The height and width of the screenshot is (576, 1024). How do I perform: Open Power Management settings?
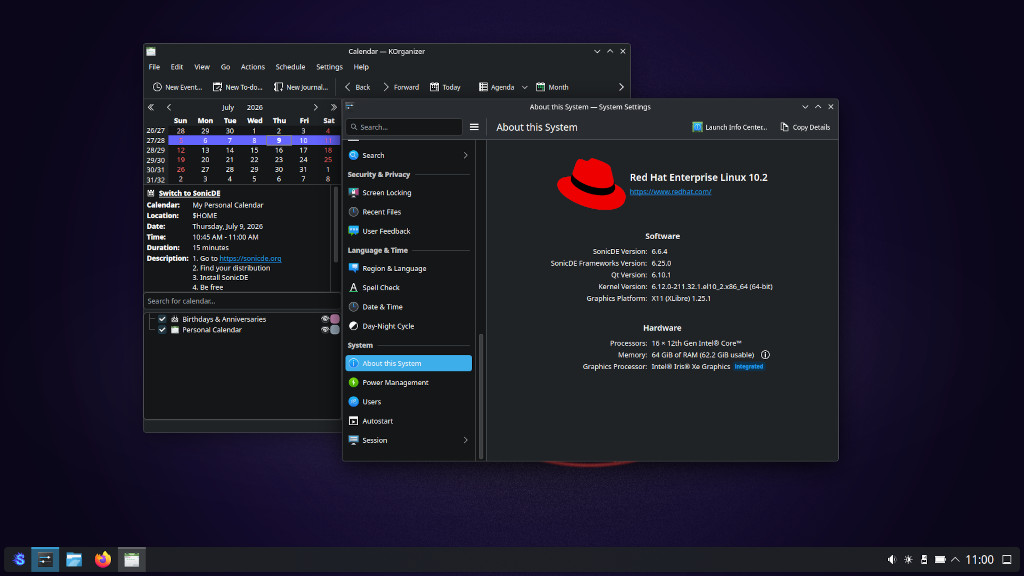point(408,383)
